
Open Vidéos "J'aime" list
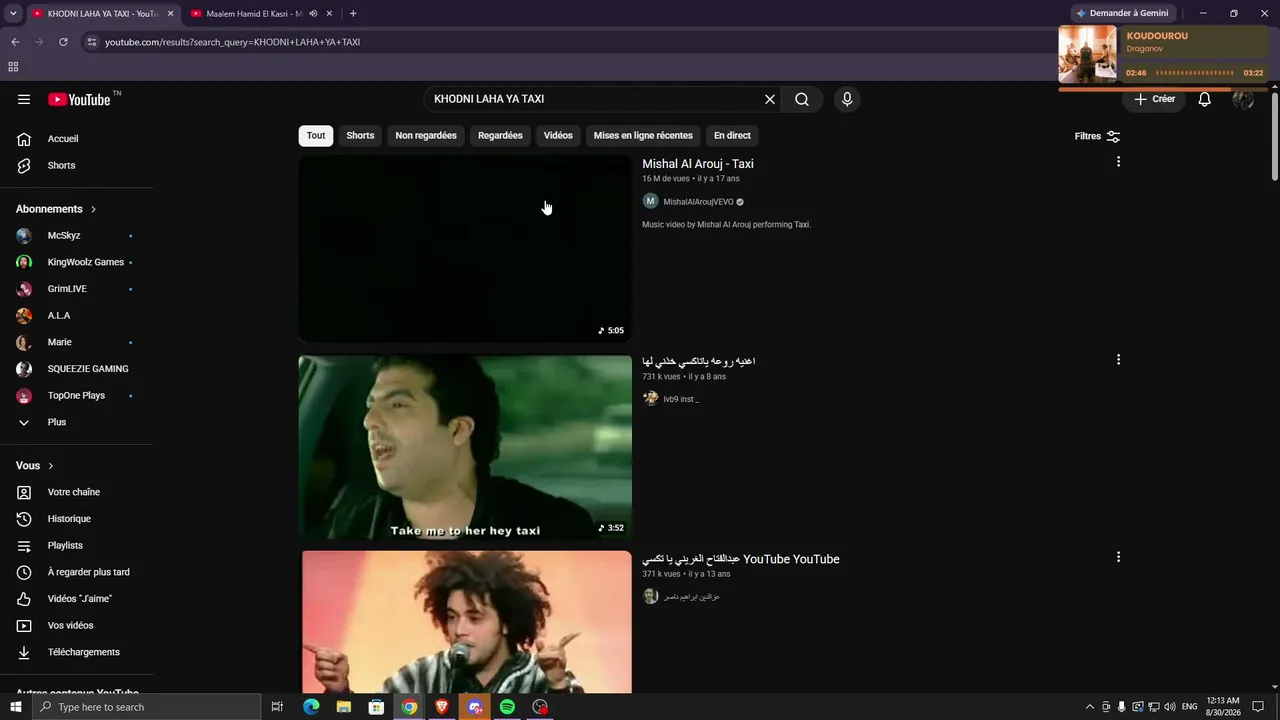78,599
